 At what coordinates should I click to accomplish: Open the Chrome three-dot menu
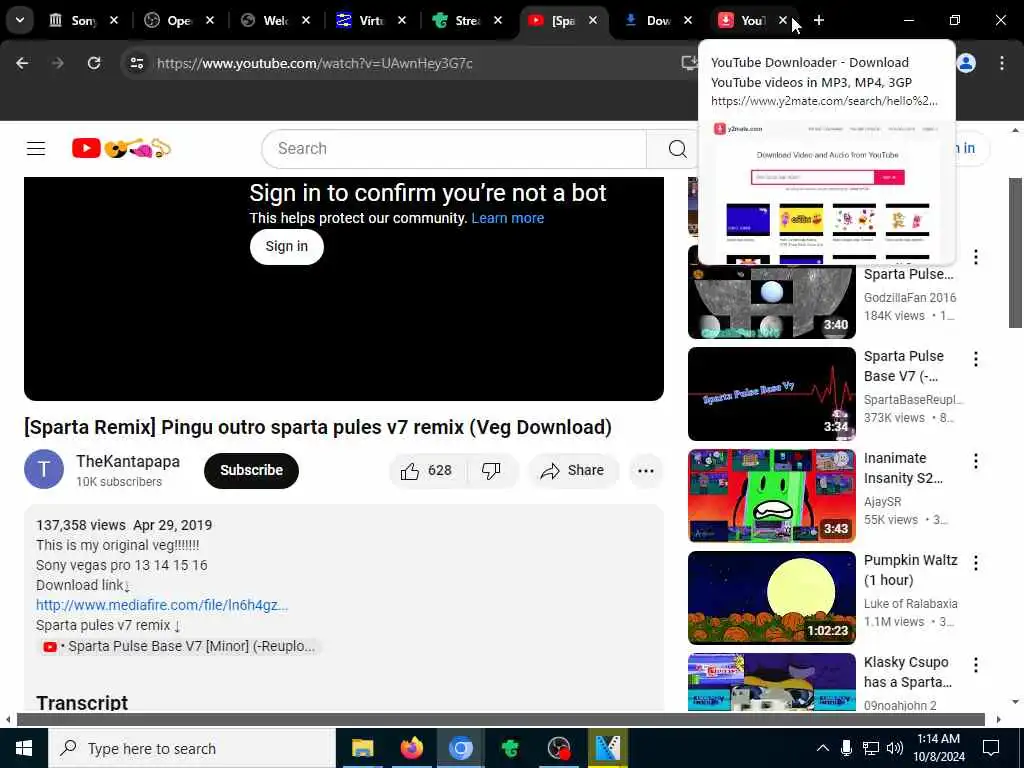[x=1002, y=63]
